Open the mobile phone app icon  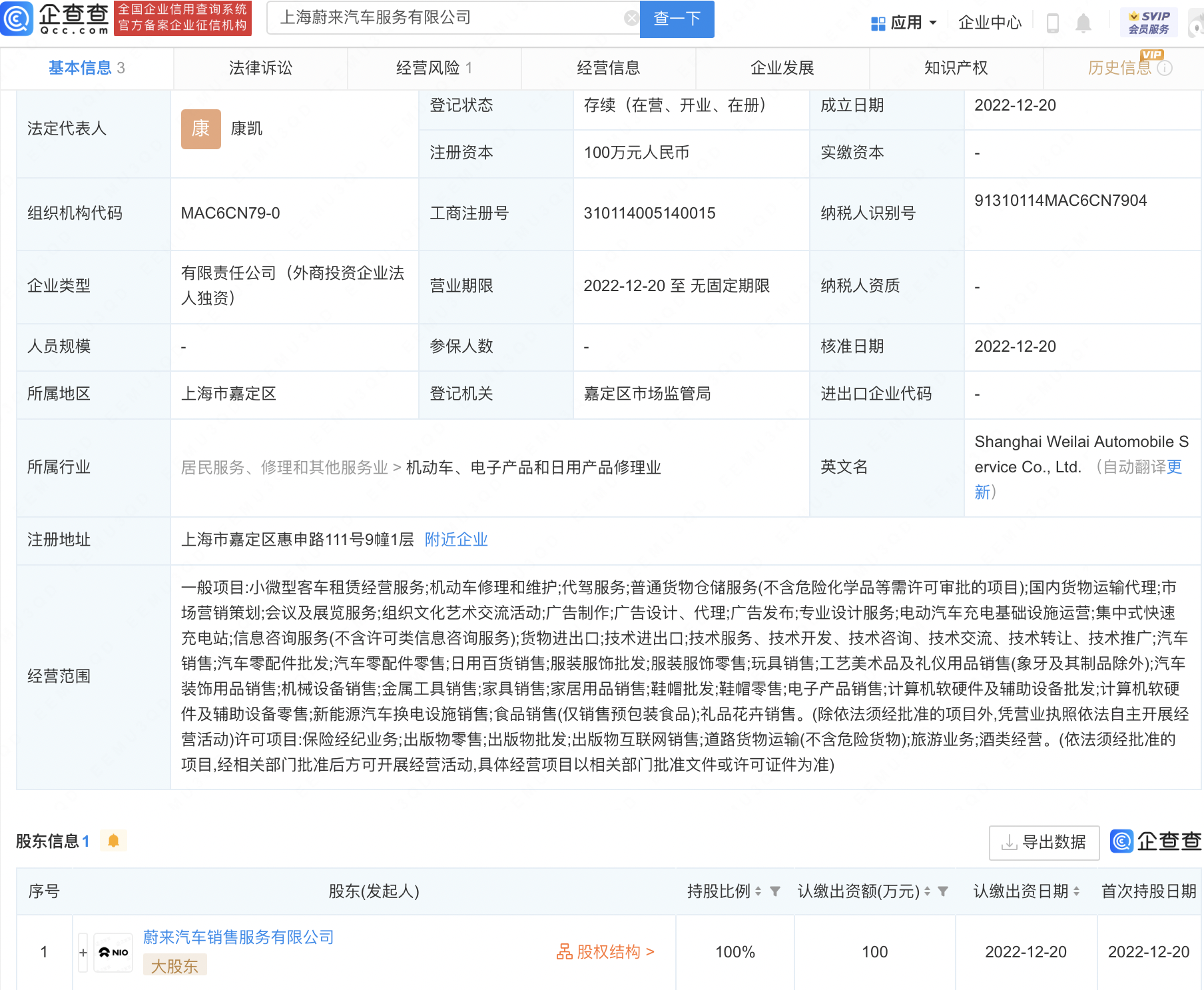(1053, 23)
